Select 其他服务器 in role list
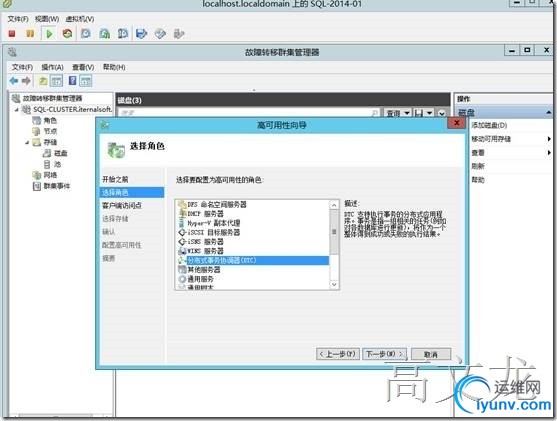The height and width of the screenshot is (421, 557). click(x=204, y=270)
